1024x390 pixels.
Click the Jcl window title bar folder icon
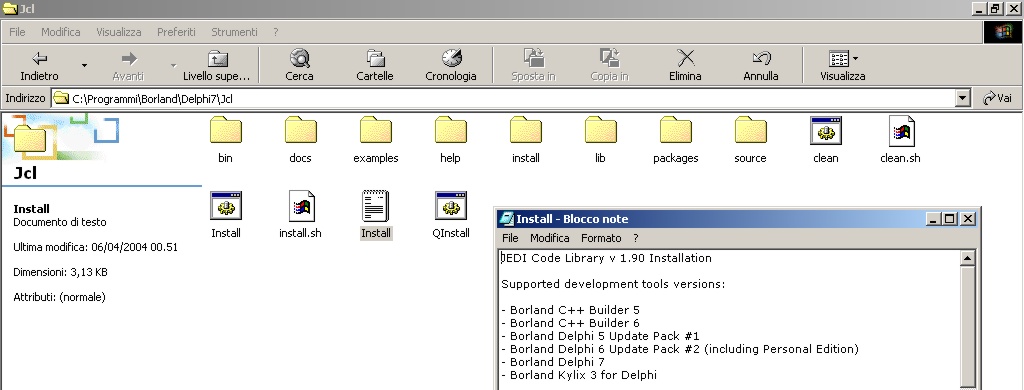[x=10, y=8]
